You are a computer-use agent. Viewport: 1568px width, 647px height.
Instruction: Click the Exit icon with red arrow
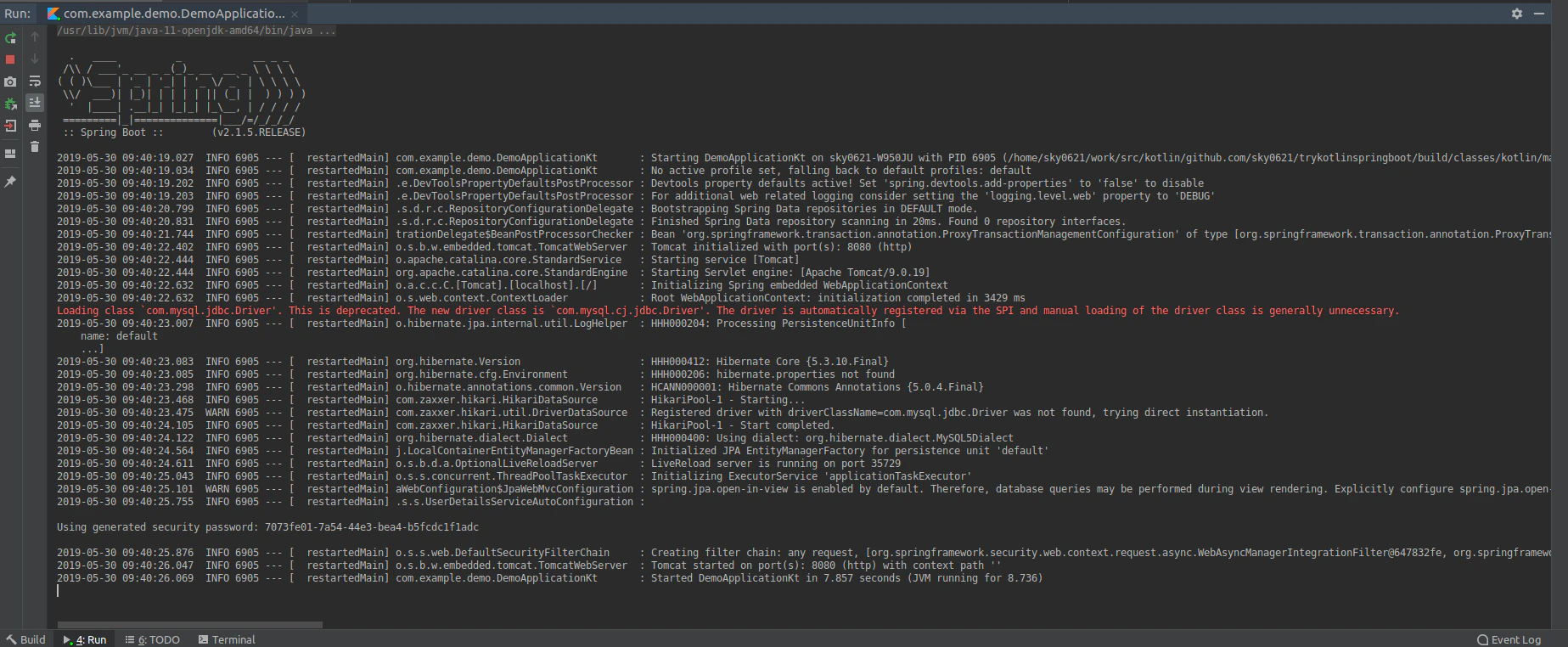tap(10, 126)
